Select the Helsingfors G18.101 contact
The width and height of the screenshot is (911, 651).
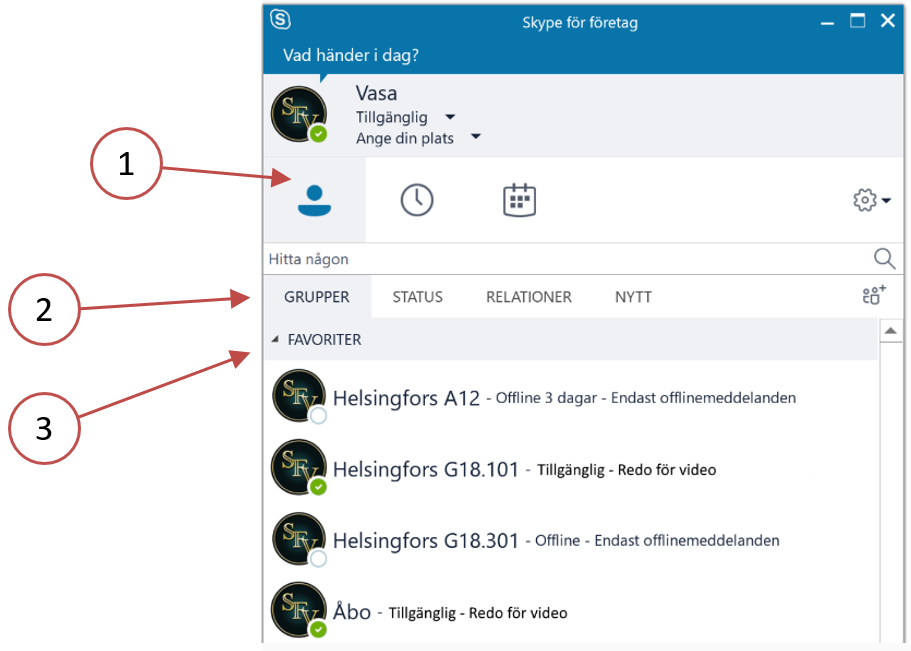[x=426, y=469]
